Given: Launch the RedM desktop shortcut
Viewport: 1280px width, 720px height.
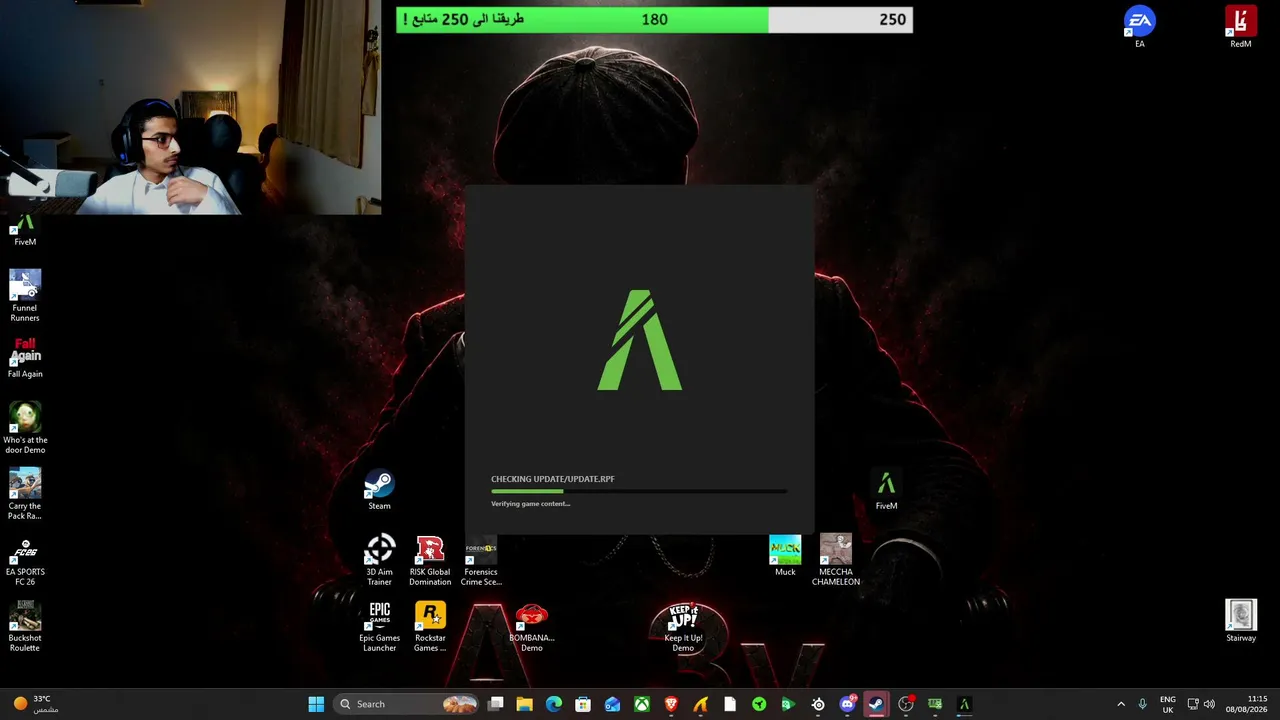Looking at the screenshot, I should [1240, 27].
